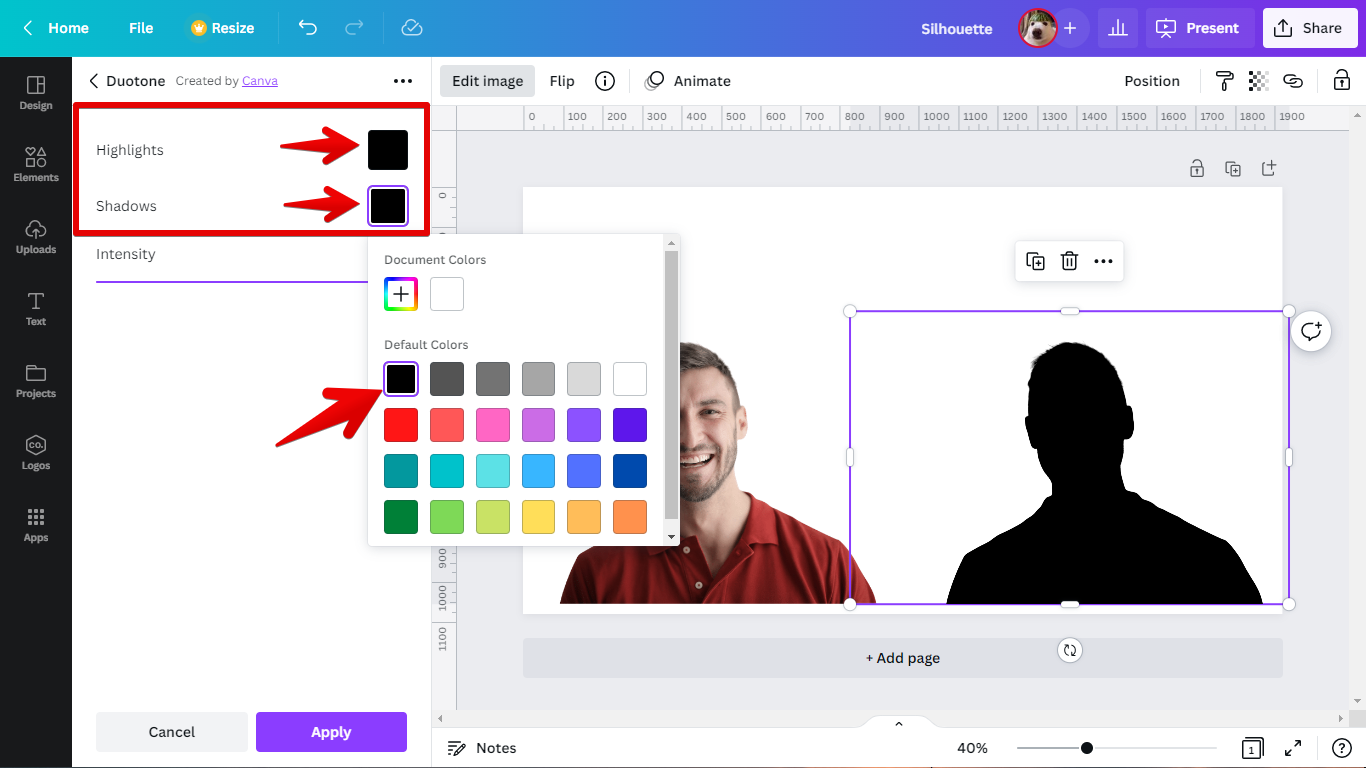Image resolution: width=1366 pixels, height=768 pixels.
Task: Click the Edit image button
Action: click(x=487, y=81)
